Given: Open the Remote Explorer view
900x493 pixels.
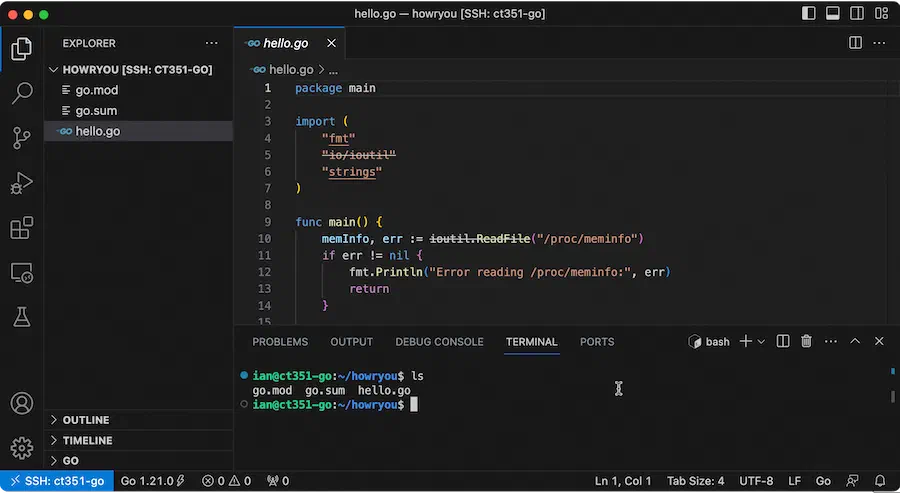Looking at the screenshot, I should (21, 273).
